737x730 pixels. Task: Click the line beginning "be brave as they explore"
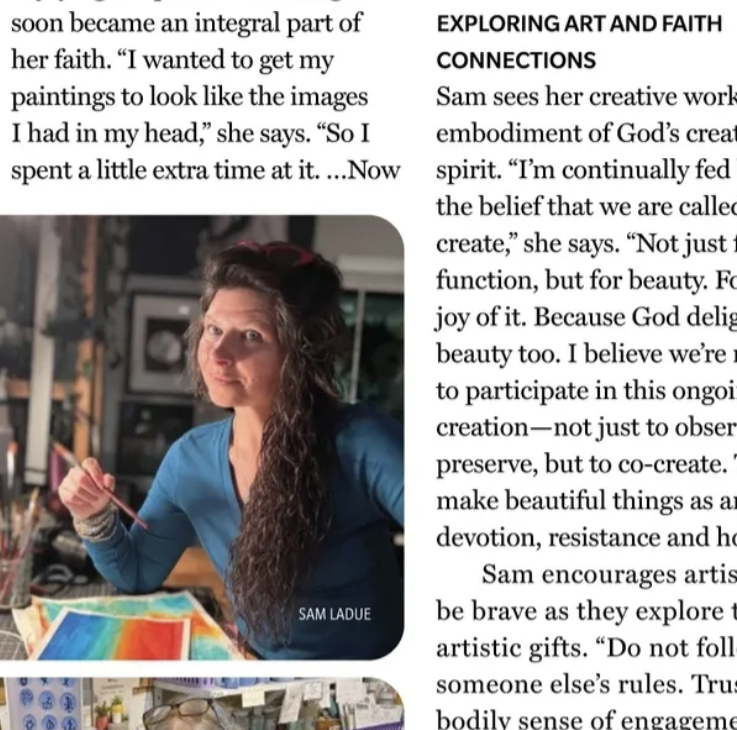(587, 611)
